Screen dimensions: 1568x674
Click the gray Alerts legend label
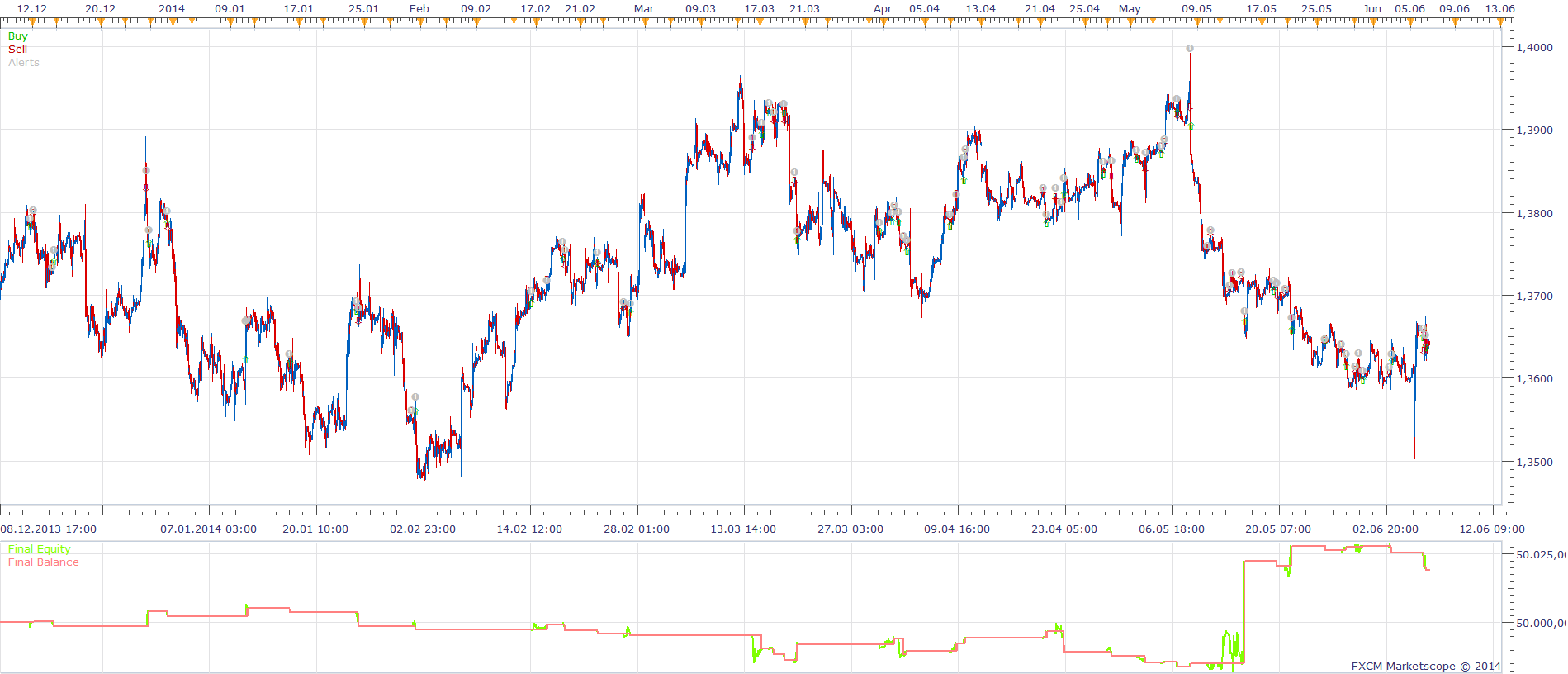(24, 63)
